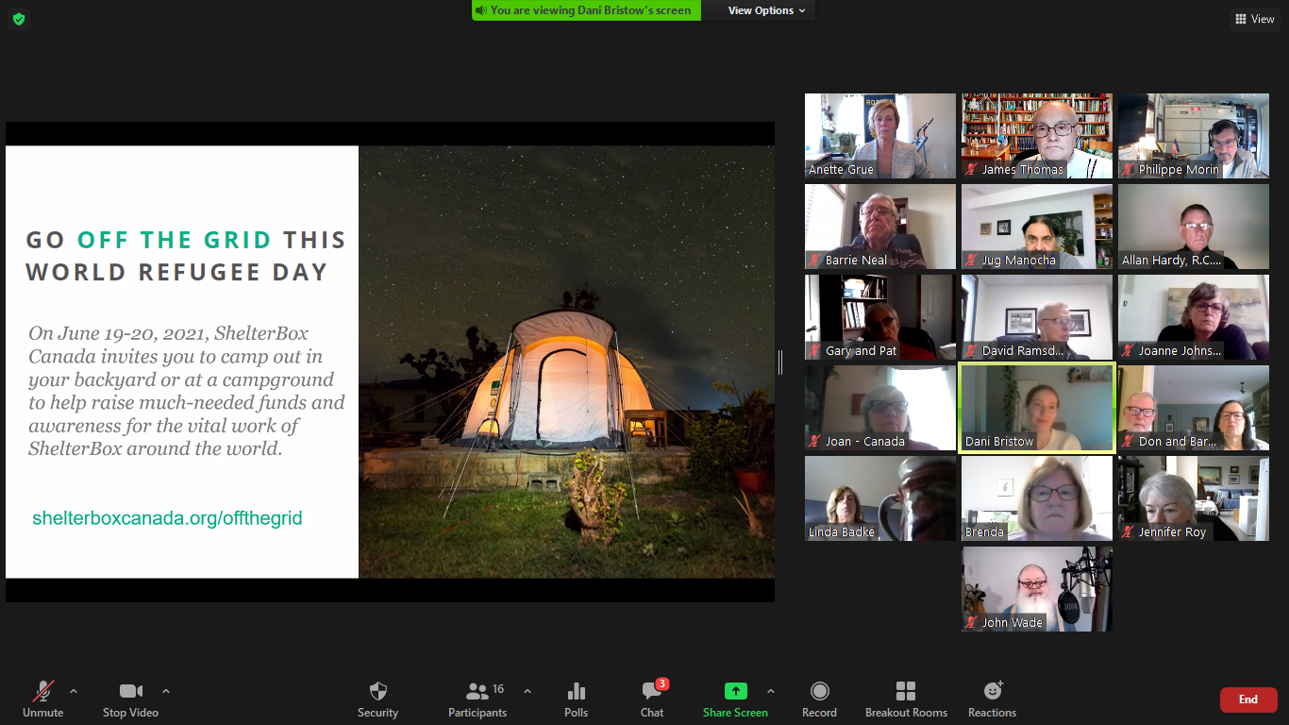Select Gary and Pat's video tile
Image resolution: width=1289 pixels, height=725 pixels.
(x=880, y=317)
